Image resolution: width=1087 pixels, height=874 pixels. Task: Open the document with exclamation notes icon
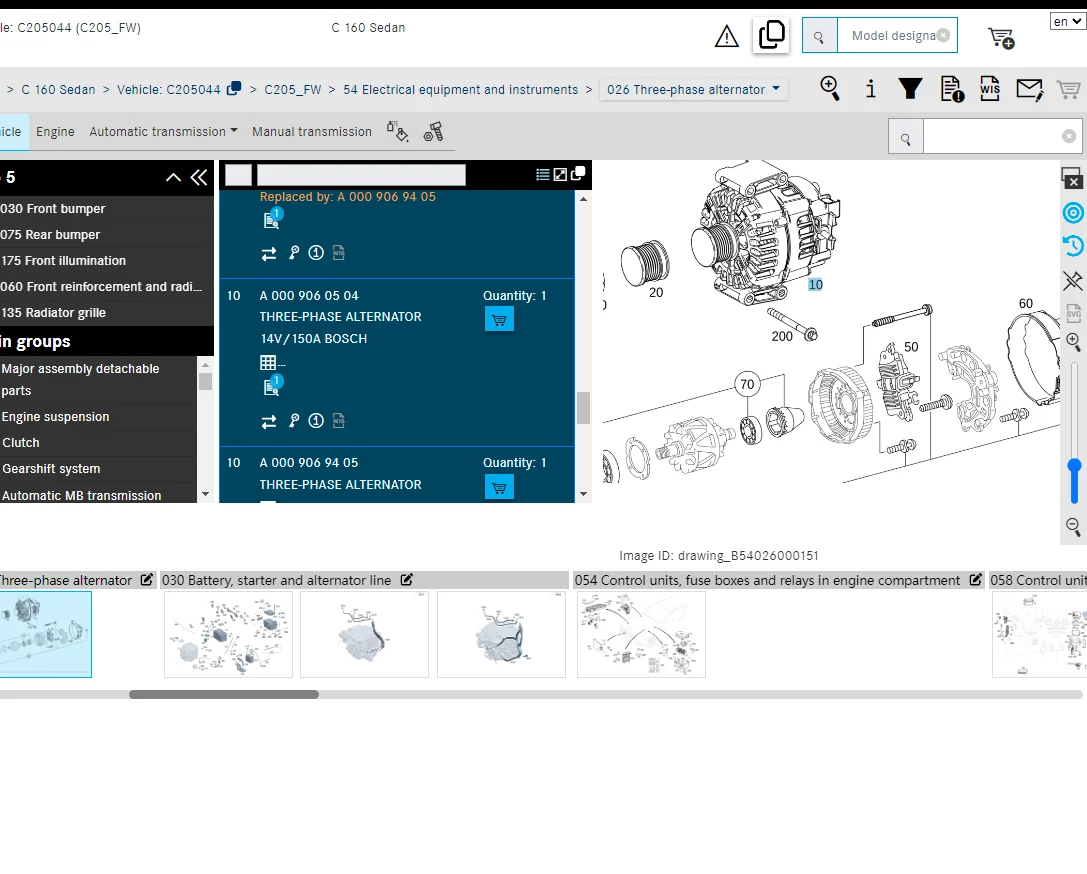[952, 89]
